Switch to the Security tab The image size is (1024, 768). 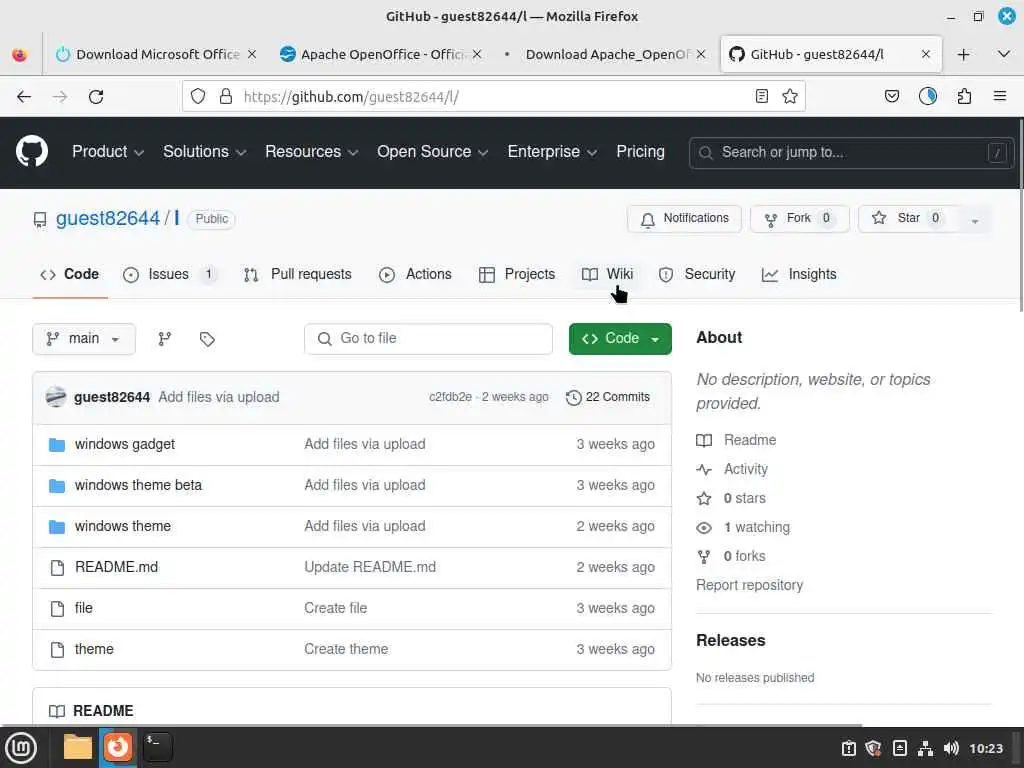point(697,274)
